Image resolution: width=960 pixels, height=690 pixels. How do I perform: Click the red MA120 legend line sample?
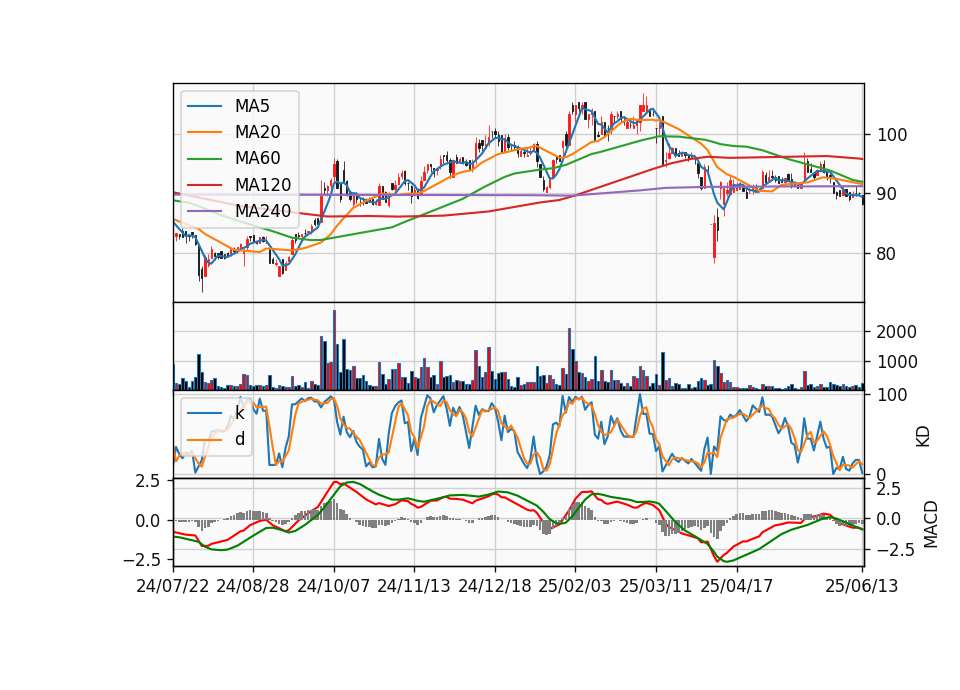204,184
